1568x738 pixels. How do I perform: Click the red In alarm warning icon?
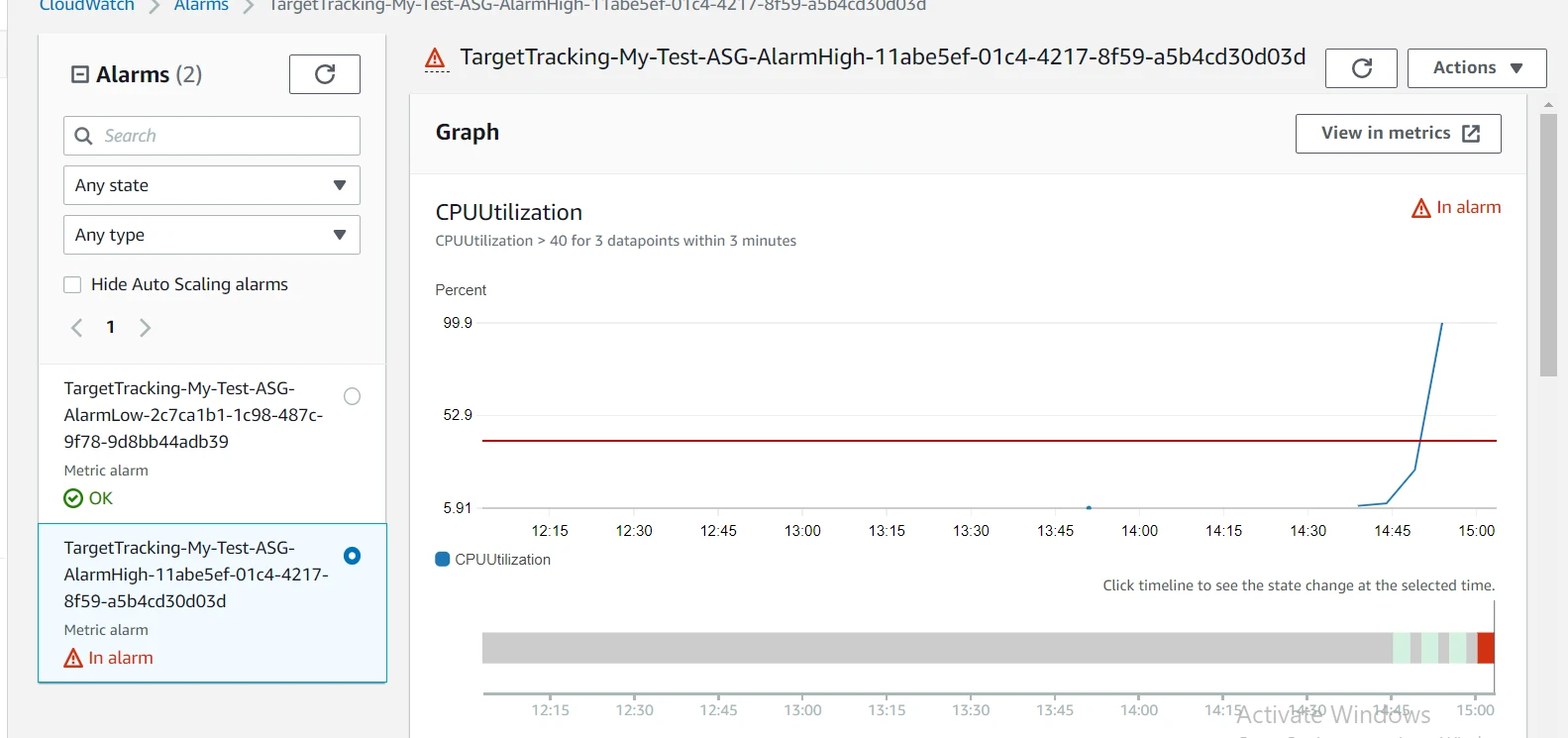(72, 657)
